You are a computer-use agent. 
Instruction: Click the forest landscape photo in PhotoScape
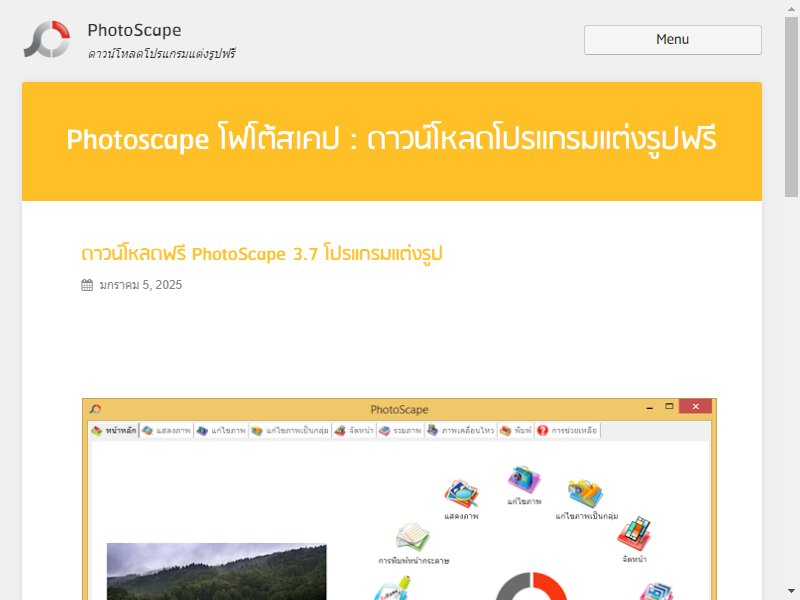[x=216, y=571]
